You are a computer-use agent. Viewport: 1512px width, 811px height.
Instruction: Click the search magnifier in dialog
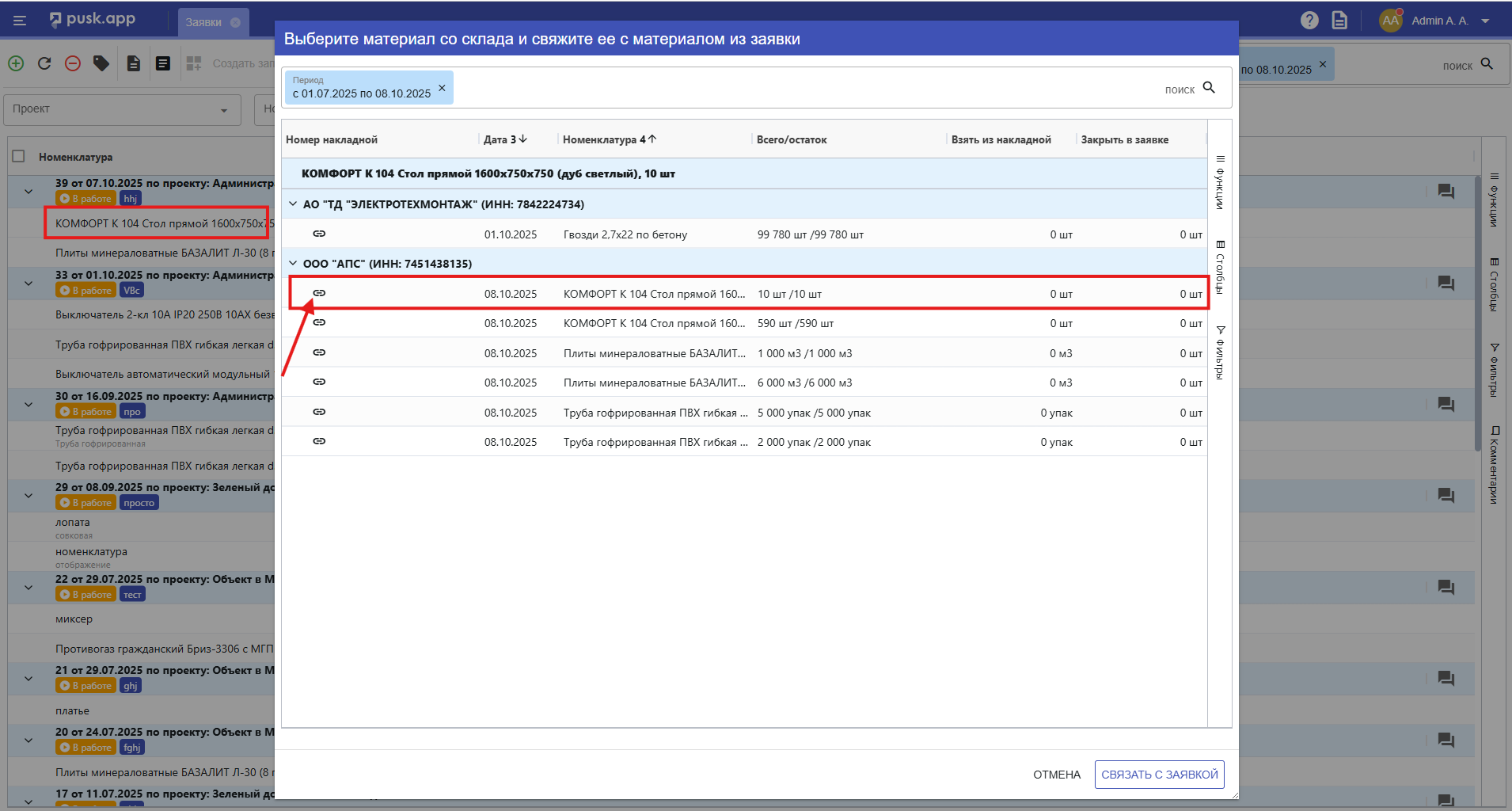click(1209, 88)
